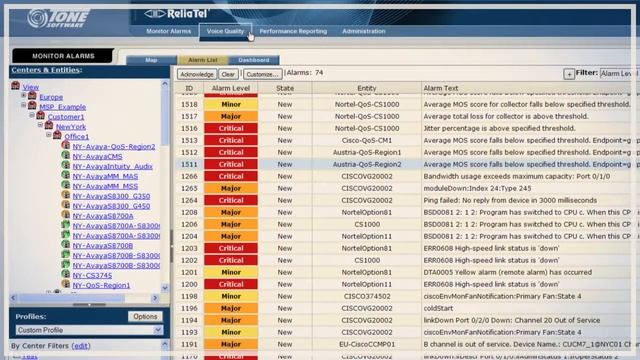
Task: Click 'Ping failed: No reply' alarm text
Action: point(510,200)
